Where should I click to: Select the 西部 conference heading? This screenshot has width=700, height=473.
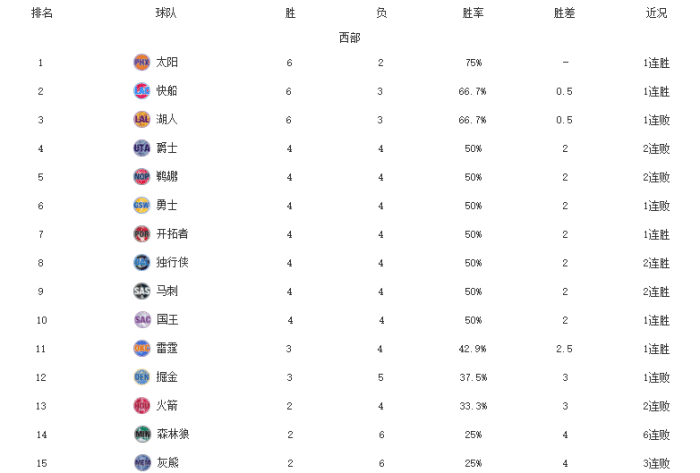(x=349, y=38)
